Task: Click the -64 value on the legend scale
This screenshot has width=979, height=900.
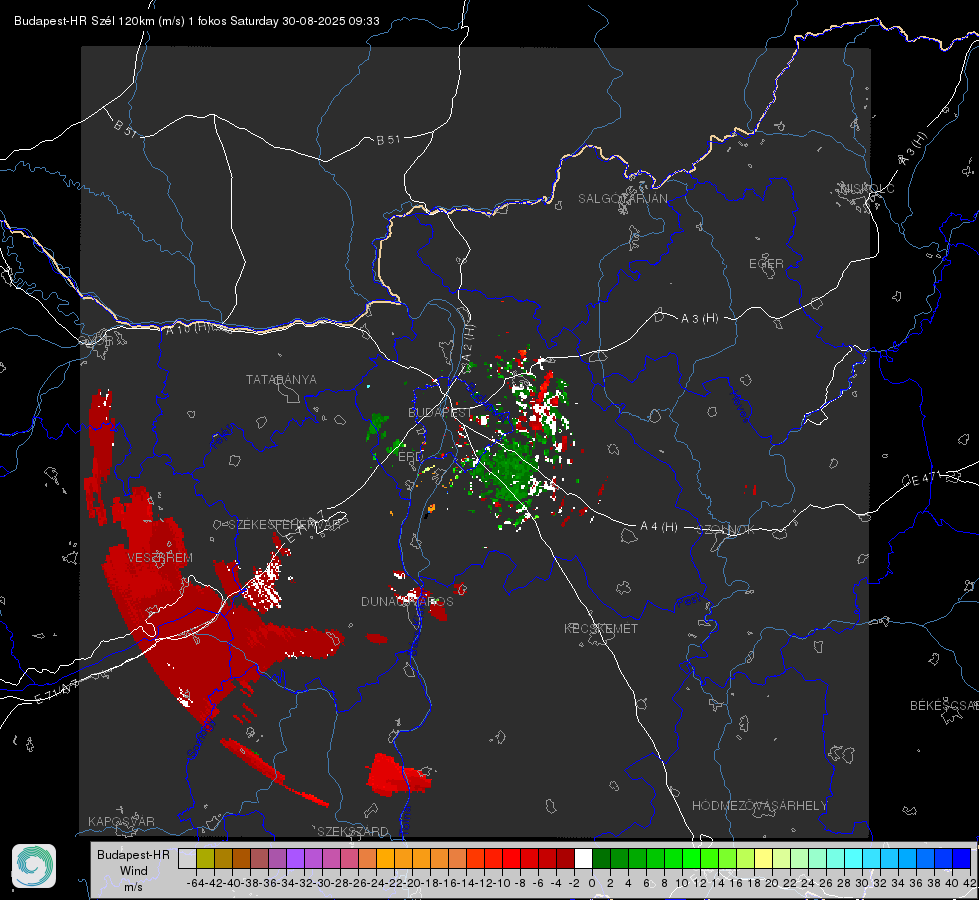Action: click(195, 883)
